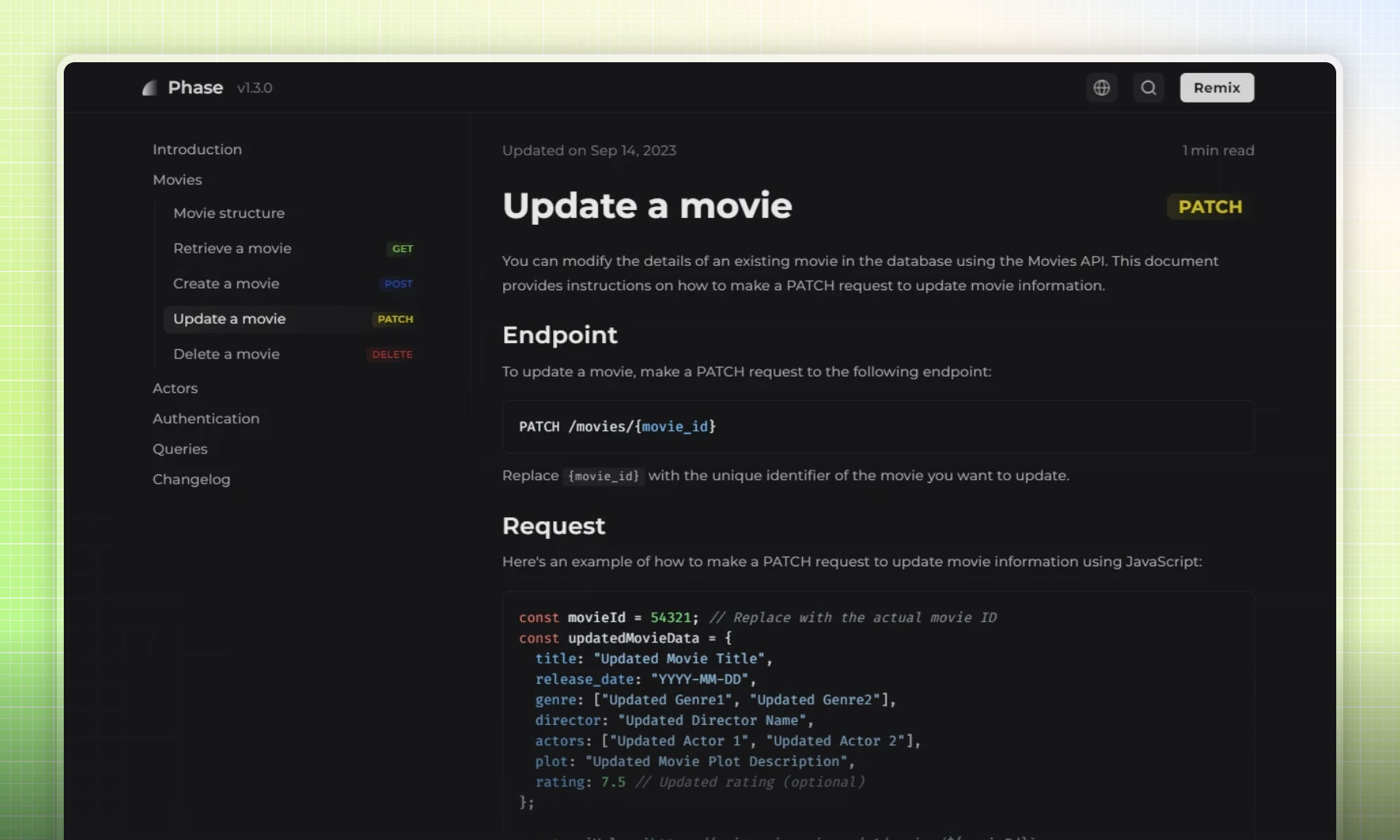Image resolution: width=1400 pixels, height=840 pixels.
Task: Open Create a movie page
Action: click(226, 284)
